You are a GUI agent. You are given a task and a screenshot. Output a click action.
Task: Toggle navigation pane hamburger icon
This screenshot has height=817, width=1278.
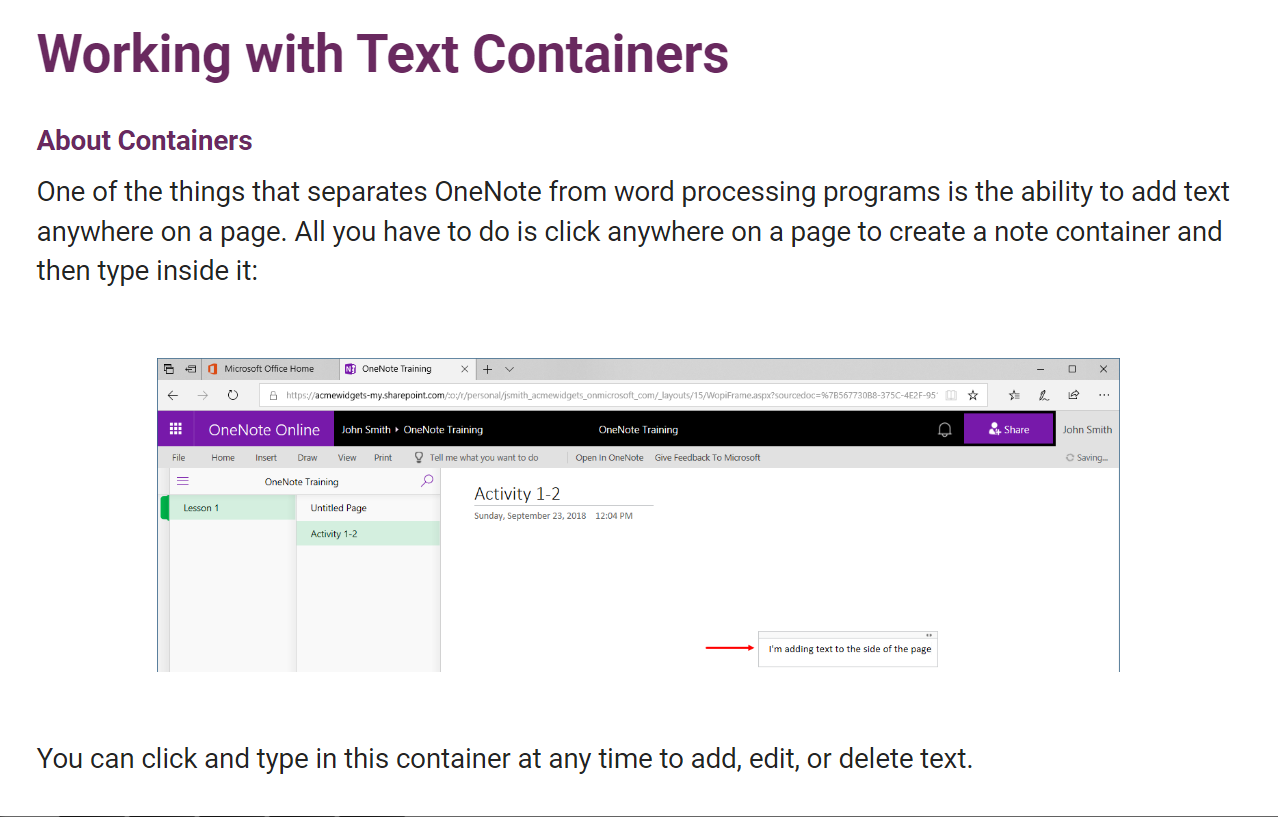183,481
